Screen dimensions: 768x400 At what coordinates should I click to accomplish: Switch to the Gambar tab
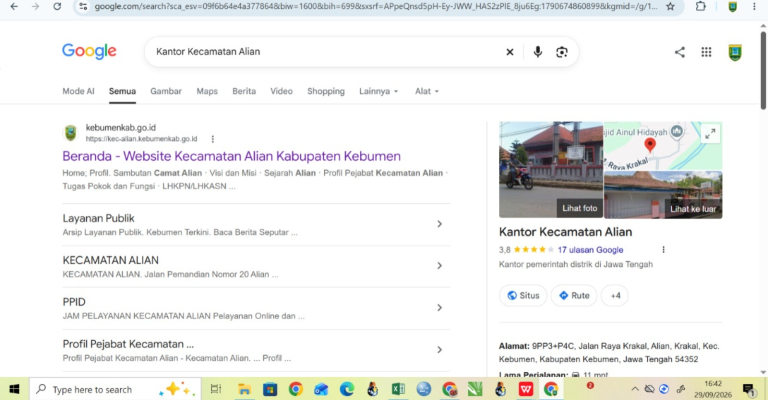(166, 91)
